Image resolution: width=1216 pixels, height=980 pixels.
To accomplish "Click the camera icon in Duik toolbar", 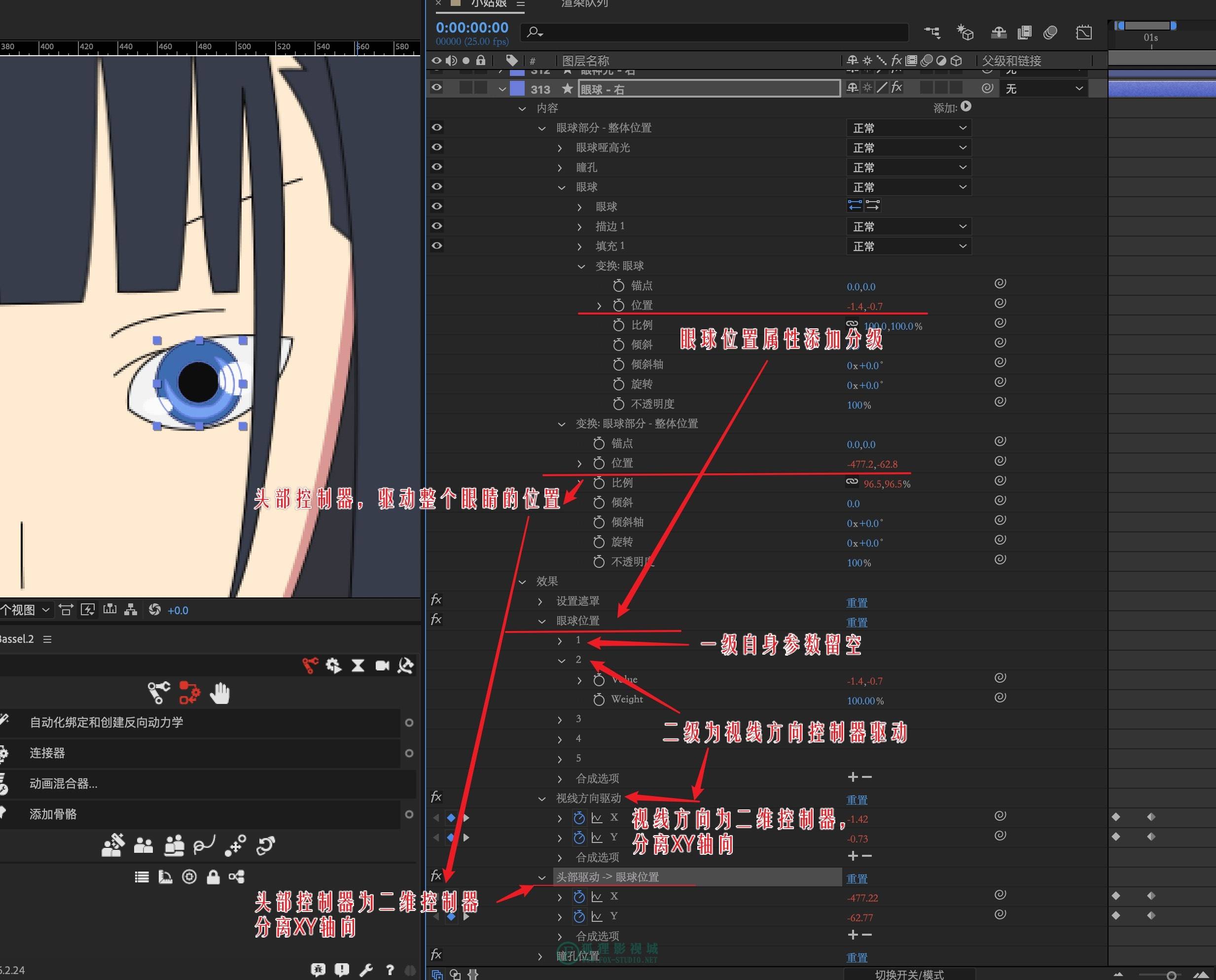I will (x=382, y=665).
